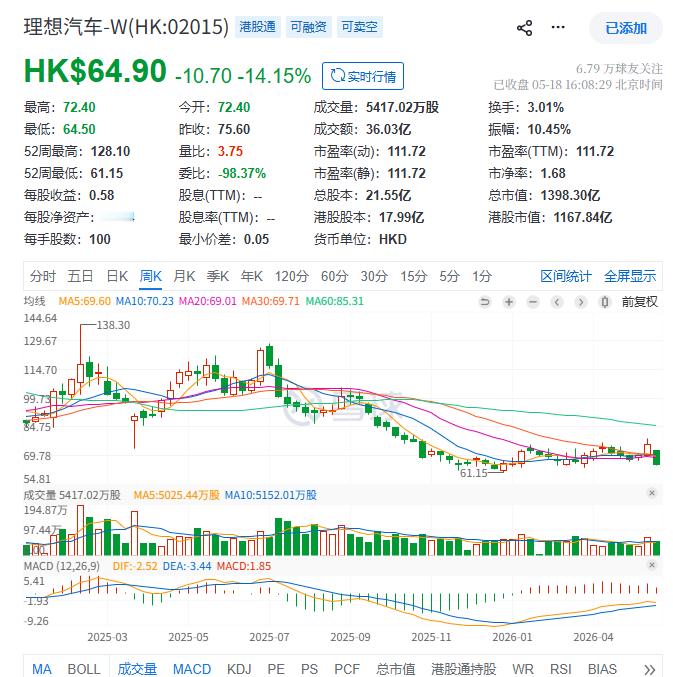673x677 pixels.
Task: Click the blurred 每股净资产 value
Action: pyautogui.click(x=118, y=217)
